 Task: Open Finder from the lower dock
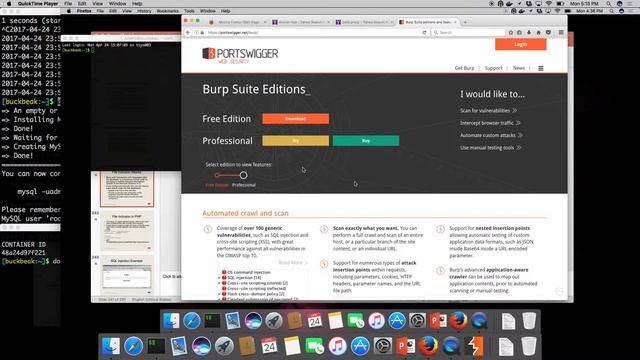(x=111, y=347)
